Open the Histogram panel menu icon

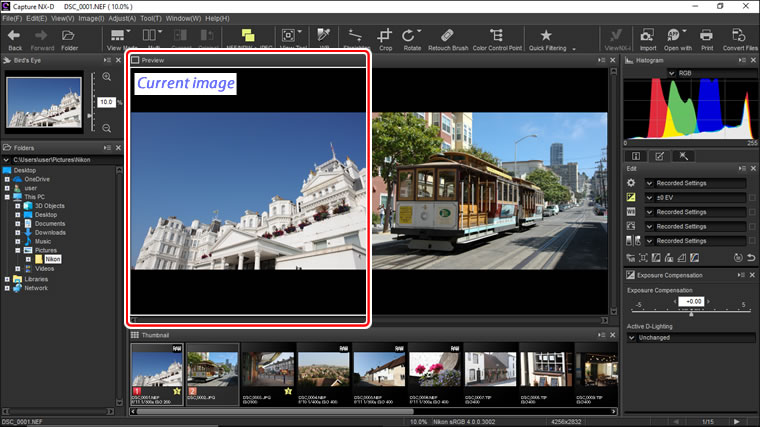coord(742,60)
